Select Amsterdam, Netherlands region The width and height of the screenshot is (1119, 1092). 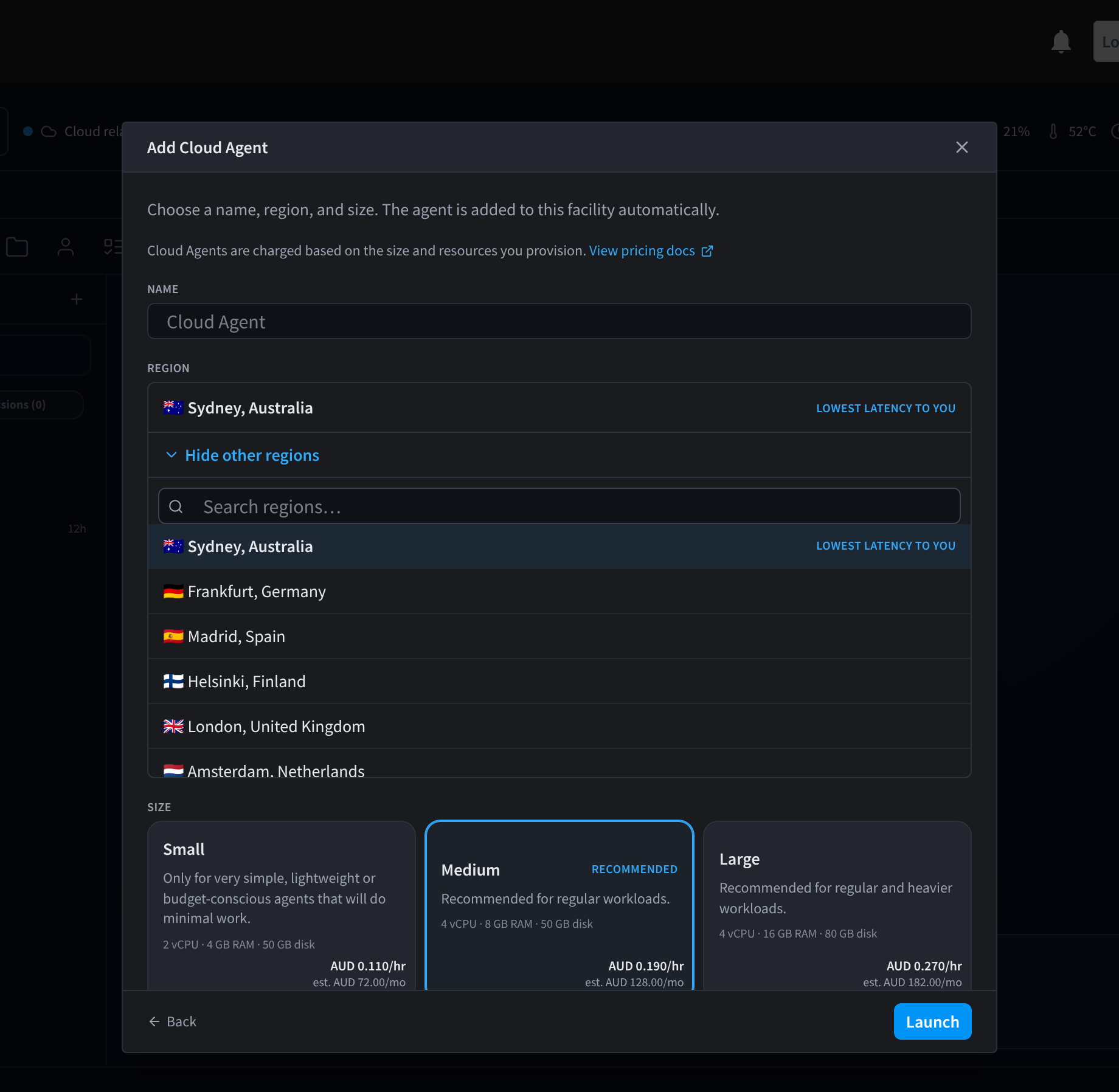[x=559, y=764]
